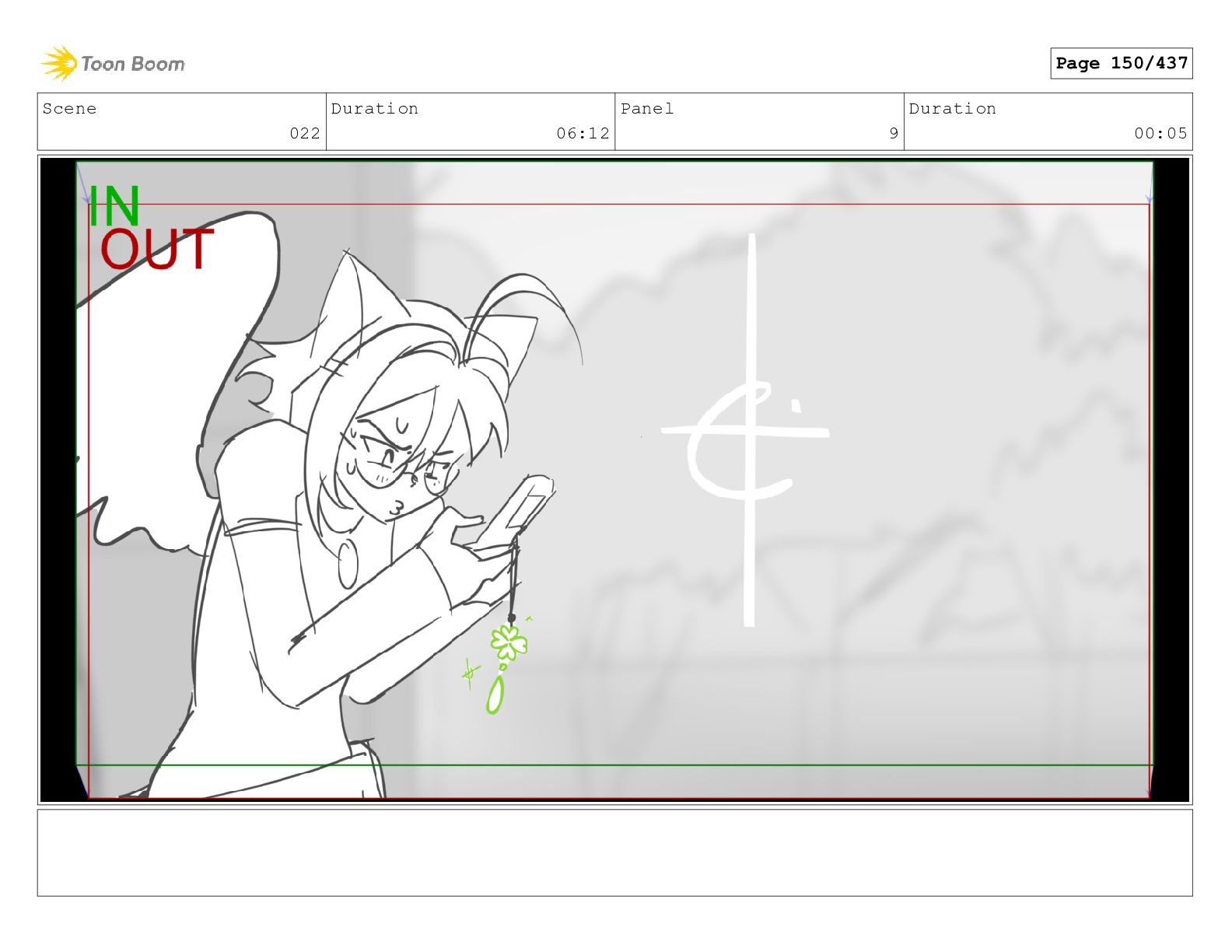This screenshot has width=1232, height=952.
Task: Click the green IN camera label
Action: [x=114, y=206]
